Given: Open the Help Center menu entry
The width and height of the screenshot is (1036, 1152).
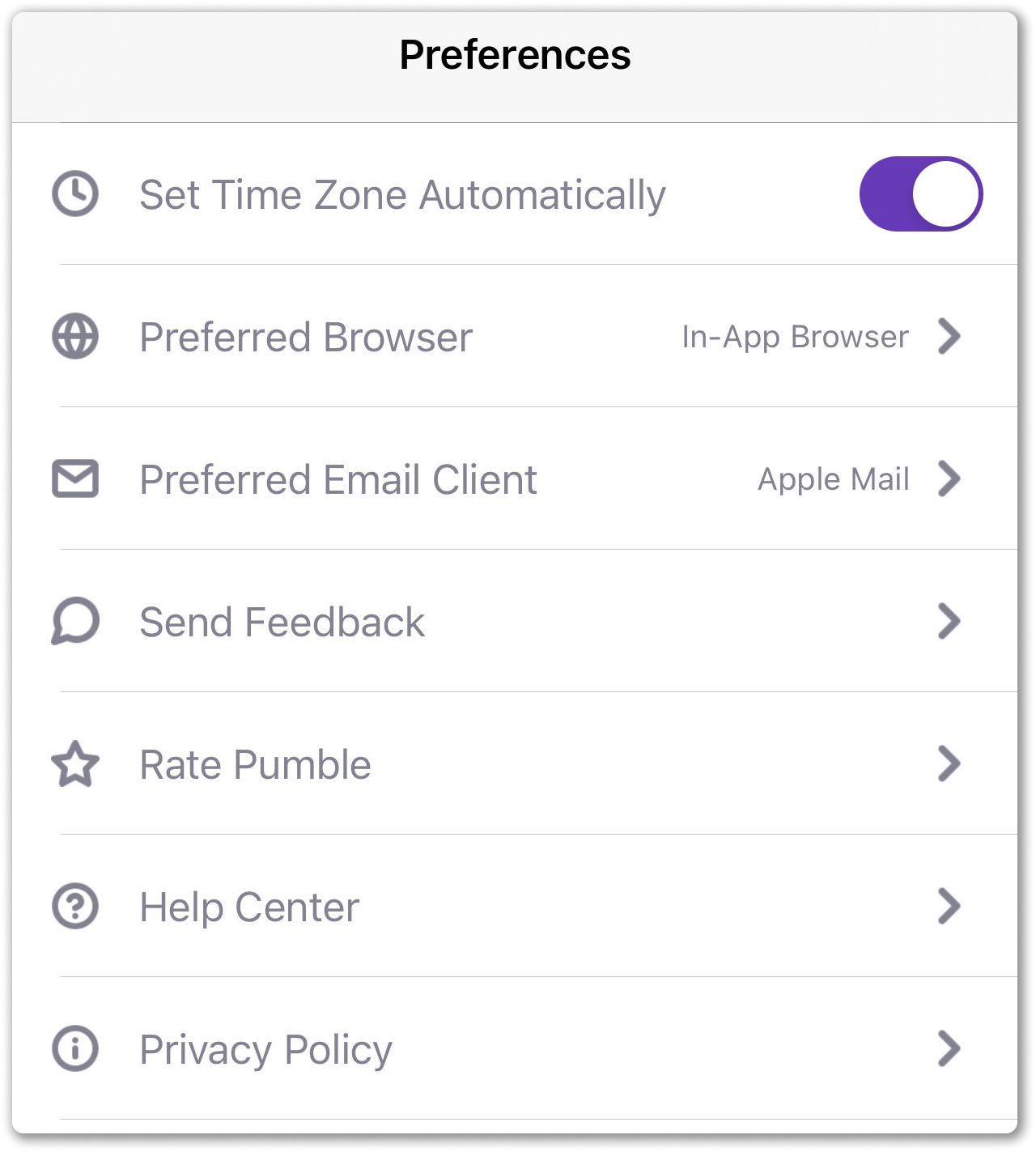Looking at the screenshot, I should tap(249, 907).
